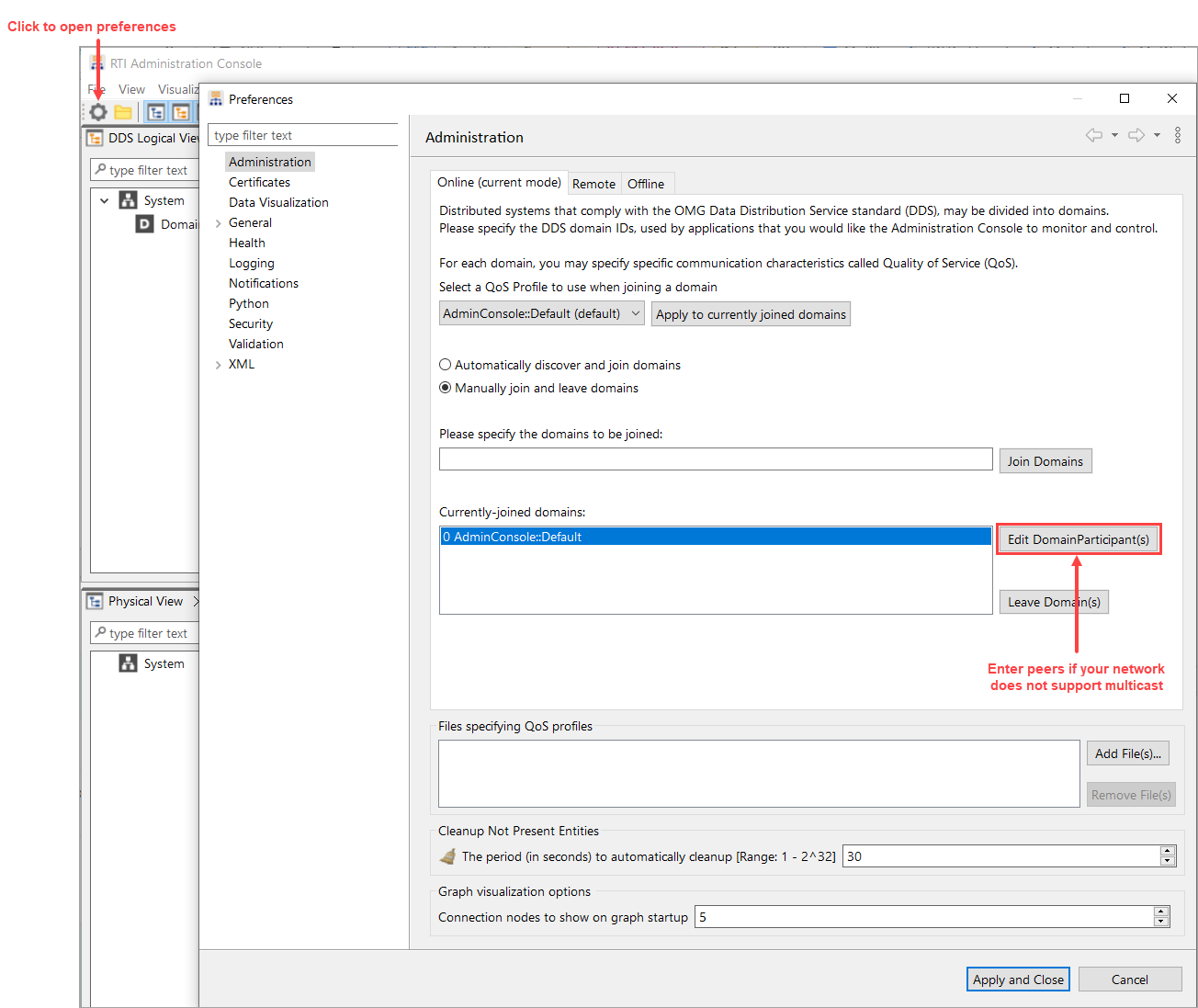Click the DDS Logical View filter field
The height and width of the screenshot is (1008, 1198).
pyautogui.click(x=145, y=170)
